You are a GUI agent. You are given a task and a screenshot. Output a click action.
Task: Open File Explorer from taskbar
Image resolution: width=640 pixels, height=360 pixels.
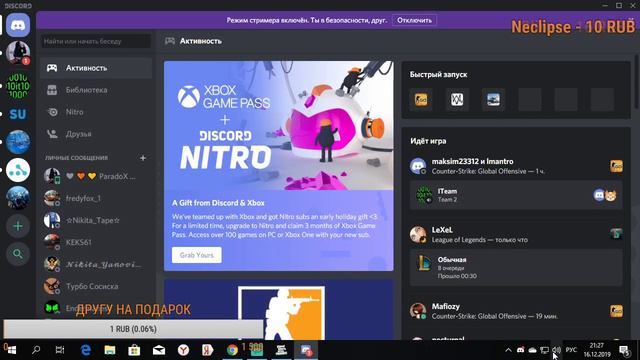(x=110, y=350)
